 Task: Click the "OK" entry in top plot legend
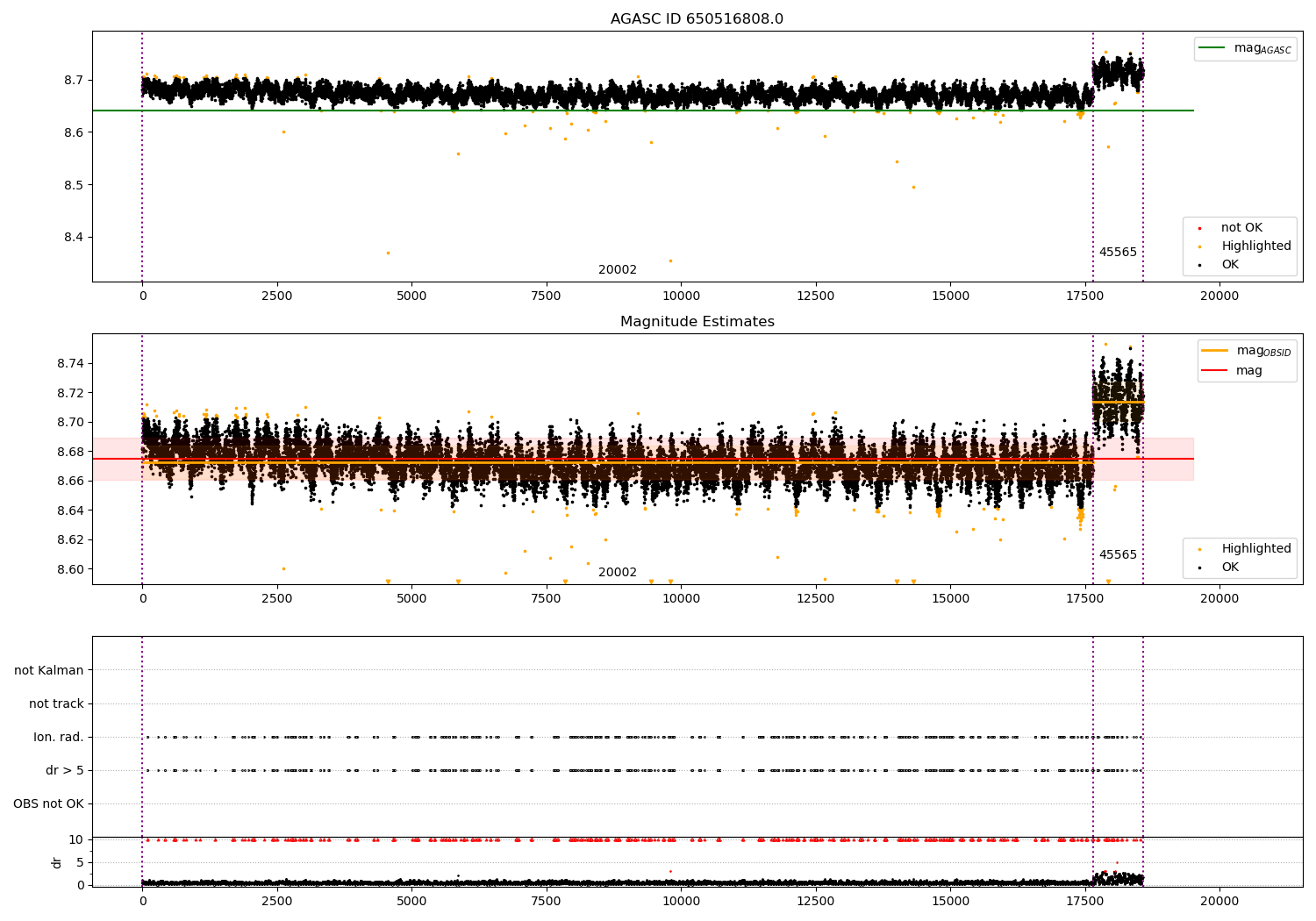(1230, 265)
